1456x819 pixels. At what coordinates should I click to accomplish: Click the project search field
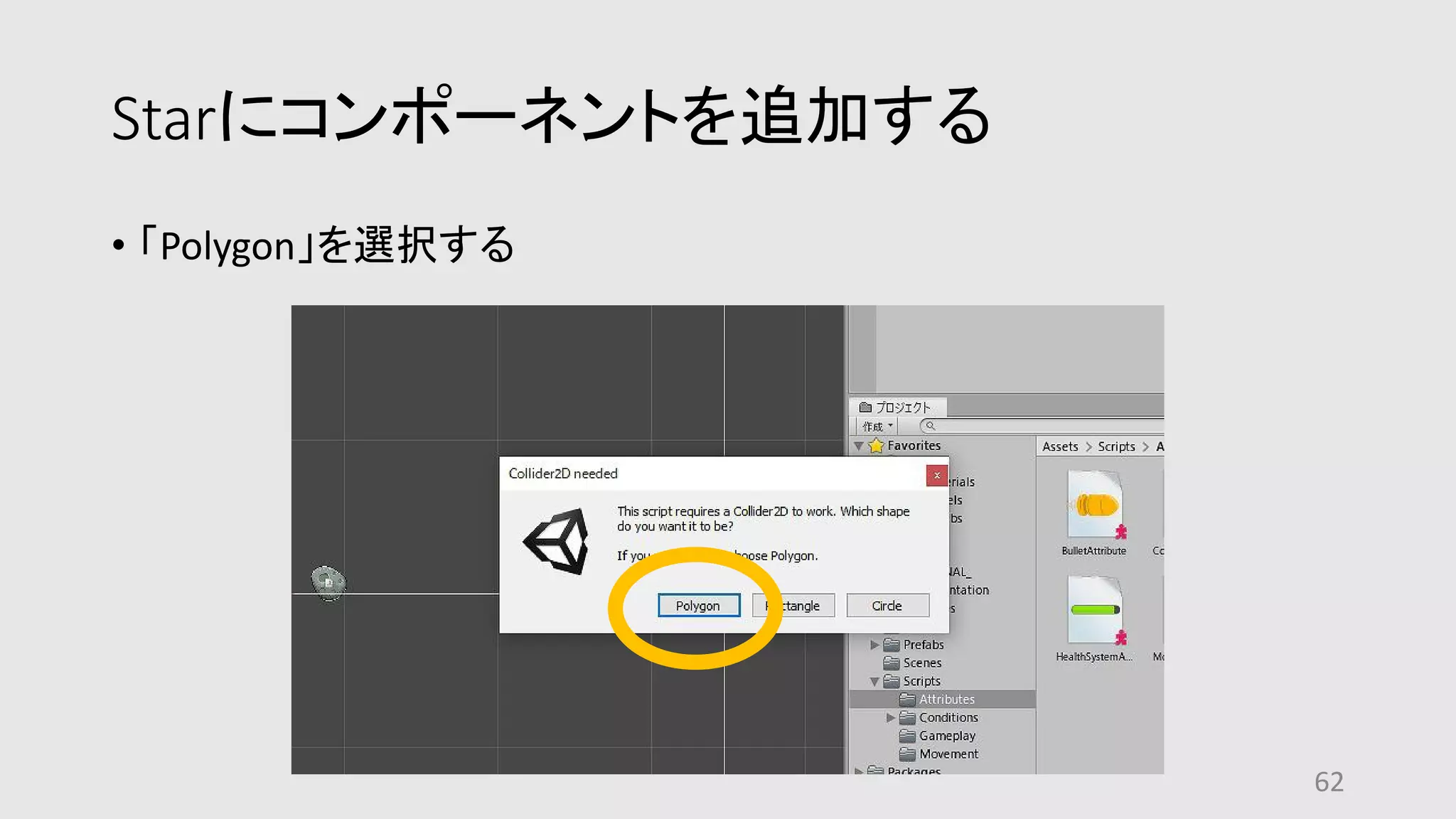[x=1042, y=426]
